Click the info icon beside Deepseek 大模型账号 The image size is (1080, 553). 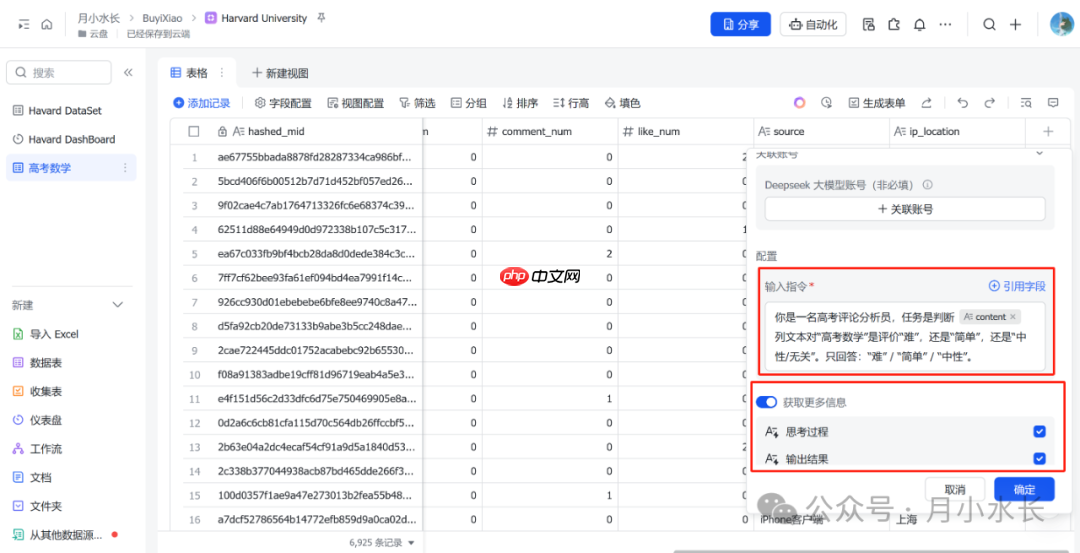[x=928, y=185]
